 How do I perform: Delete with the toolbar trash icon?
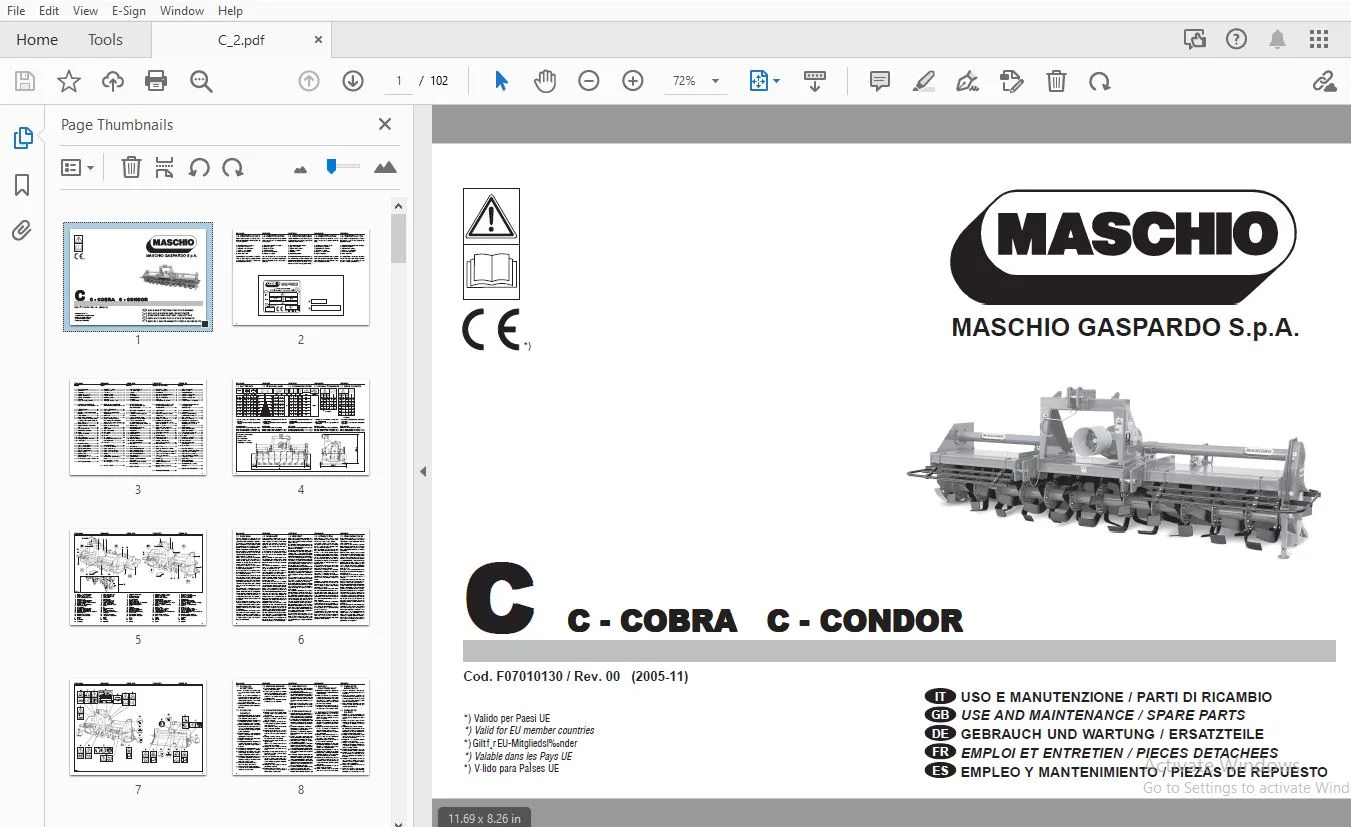[x=1056, y=81]
